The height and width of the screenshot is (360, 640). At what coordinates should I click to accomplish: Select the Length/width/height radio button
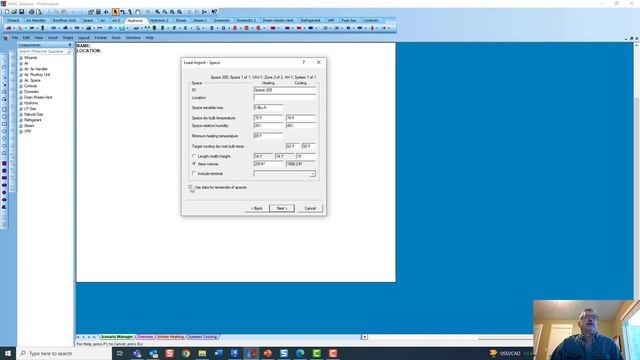[x=194, y=156]
